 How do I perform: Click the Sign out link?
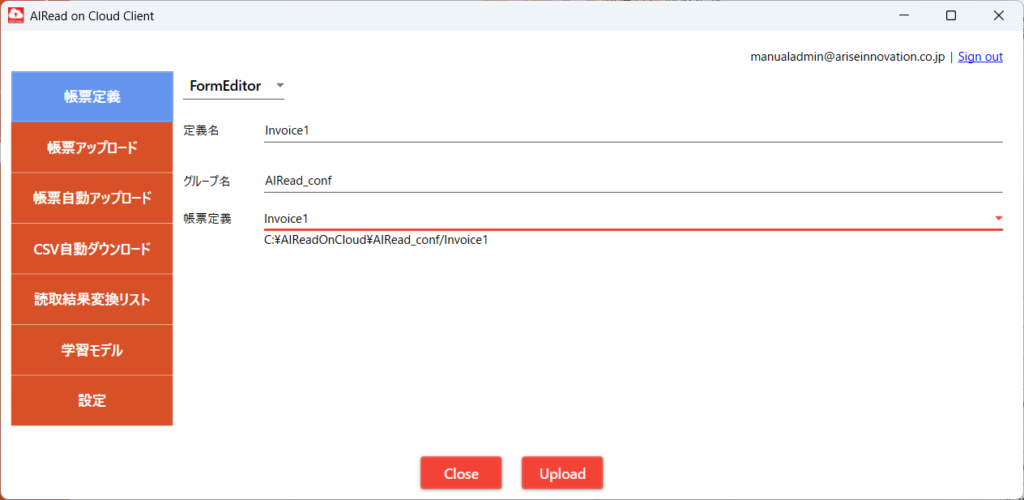(980, 57)
